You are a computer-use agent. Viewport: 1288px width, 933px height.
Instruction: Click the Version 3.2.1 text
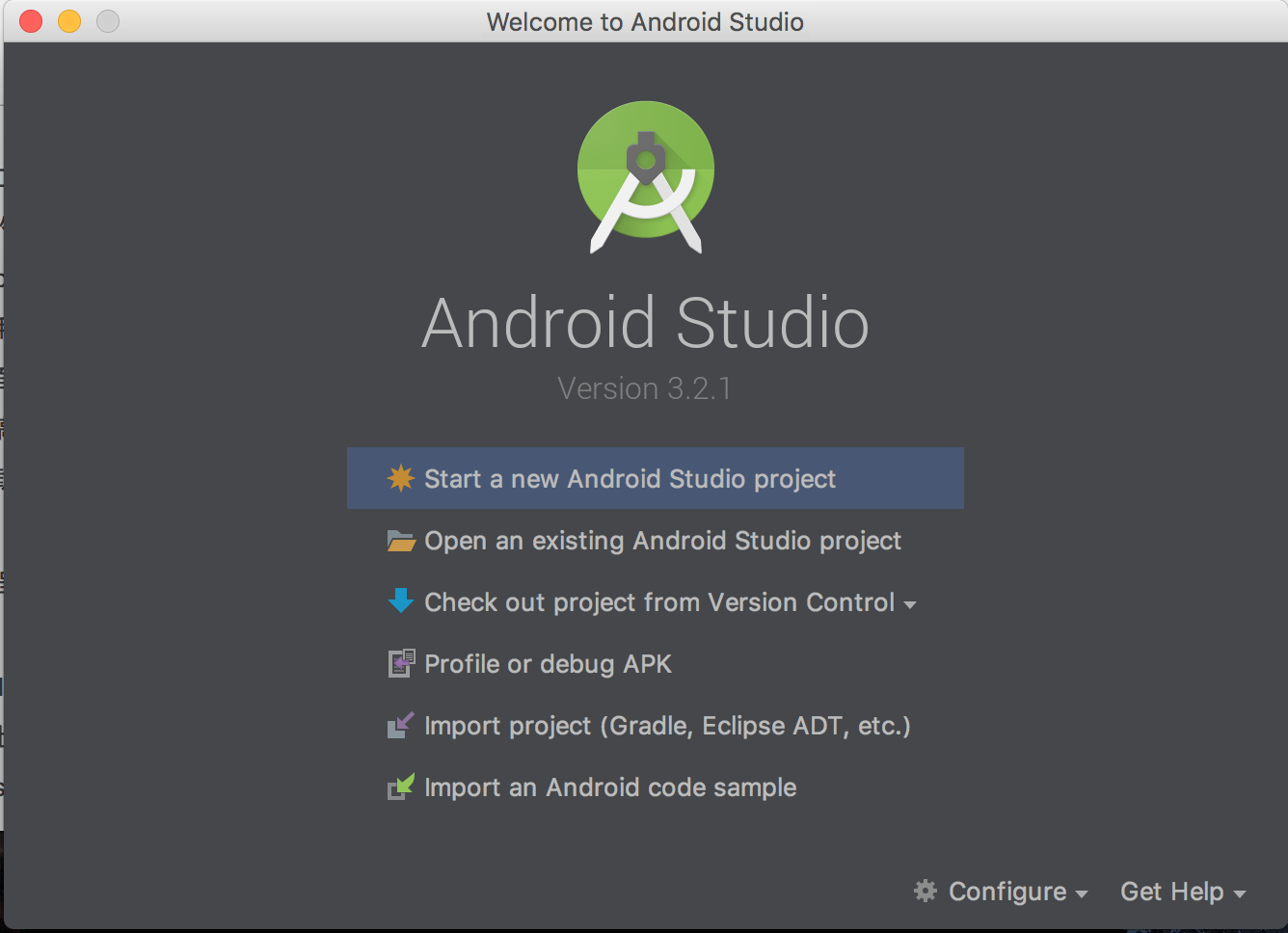pyautogui.click(x=644, y=388)
